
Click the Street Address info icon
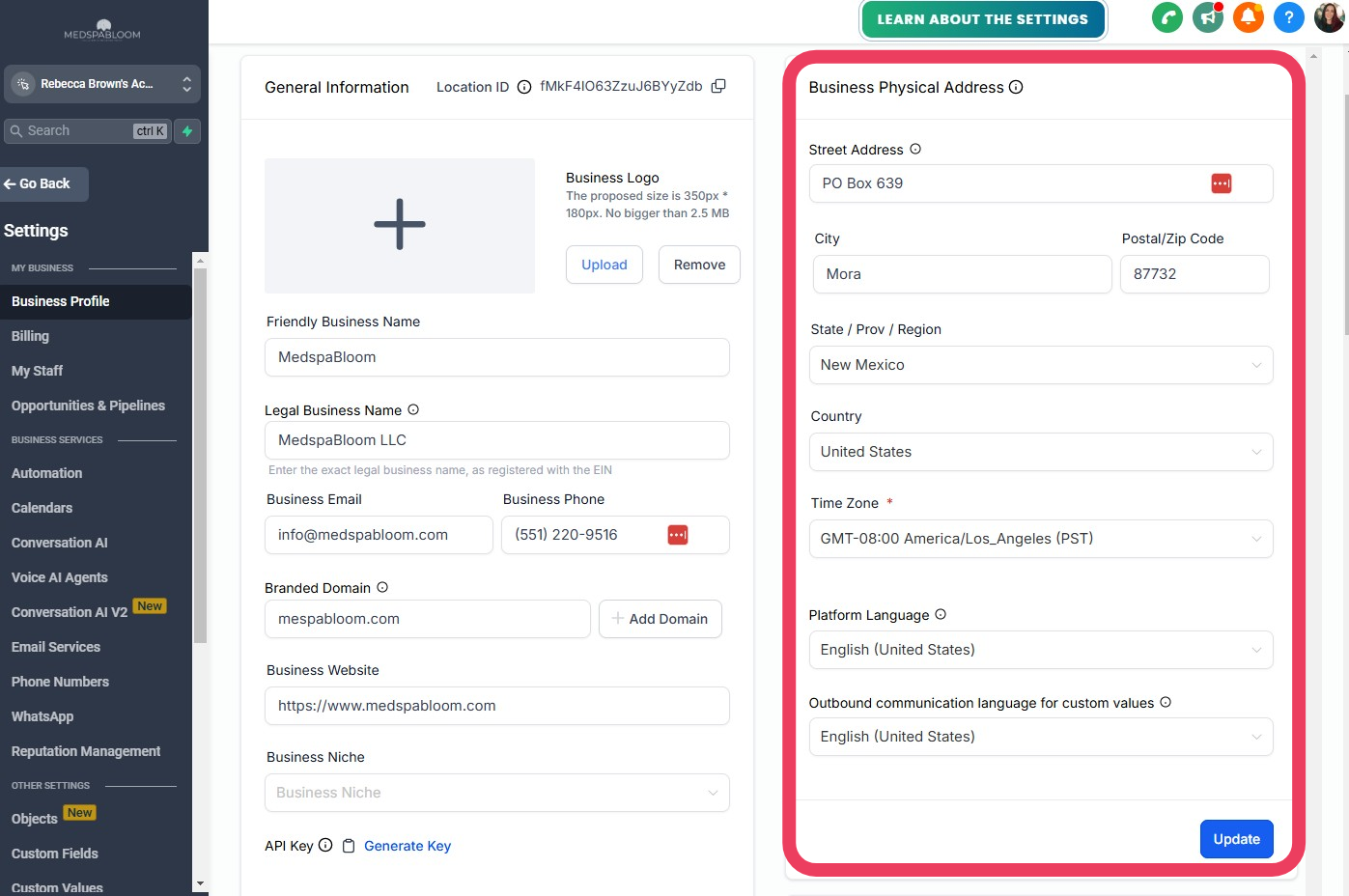915,149
